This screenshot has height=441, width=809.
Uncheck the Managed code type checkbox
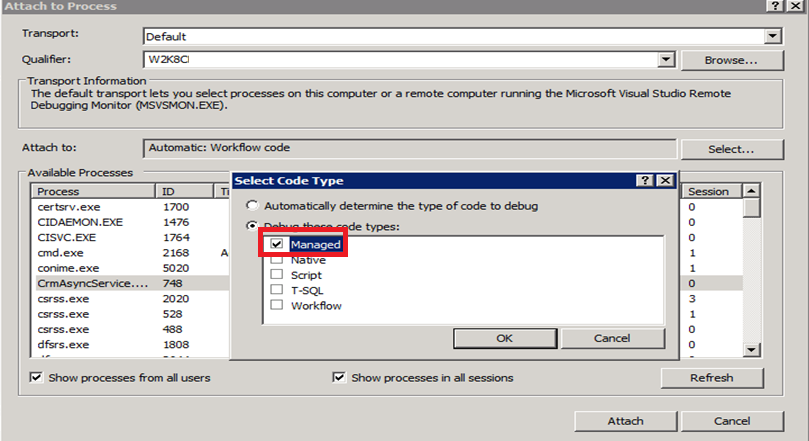[x=277, y=244]
